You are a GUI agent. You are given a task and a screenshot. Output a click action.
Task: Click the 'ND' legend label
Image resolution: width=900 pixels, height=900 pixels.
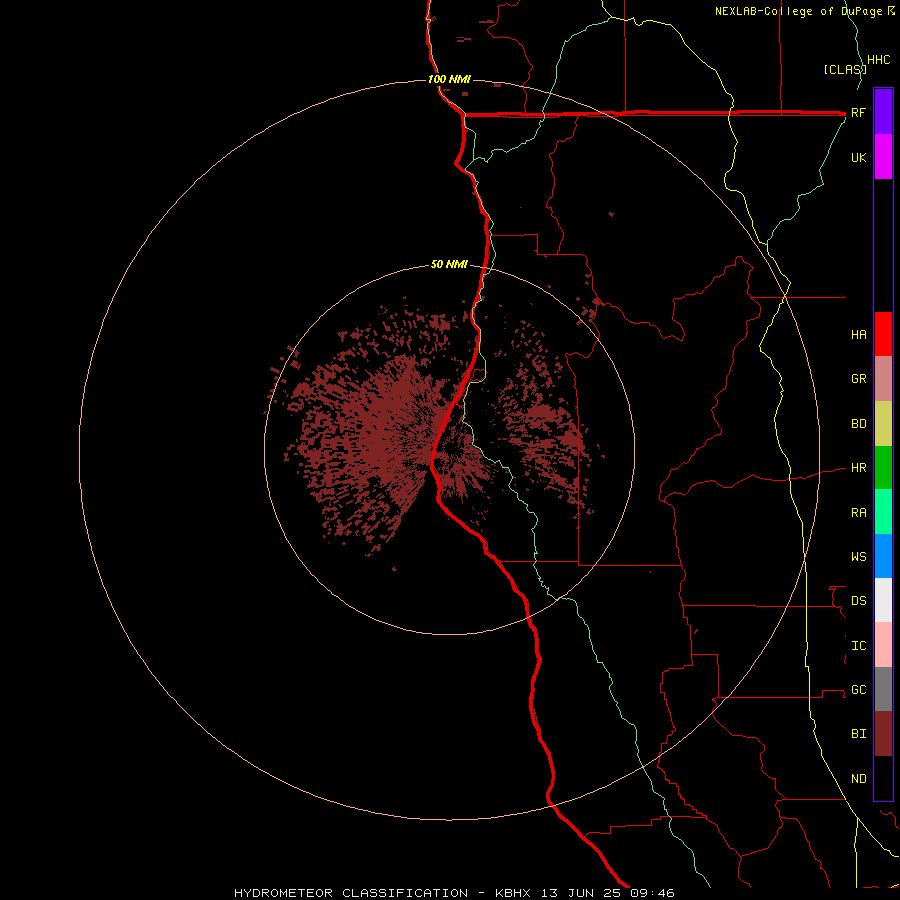(858, 779)
